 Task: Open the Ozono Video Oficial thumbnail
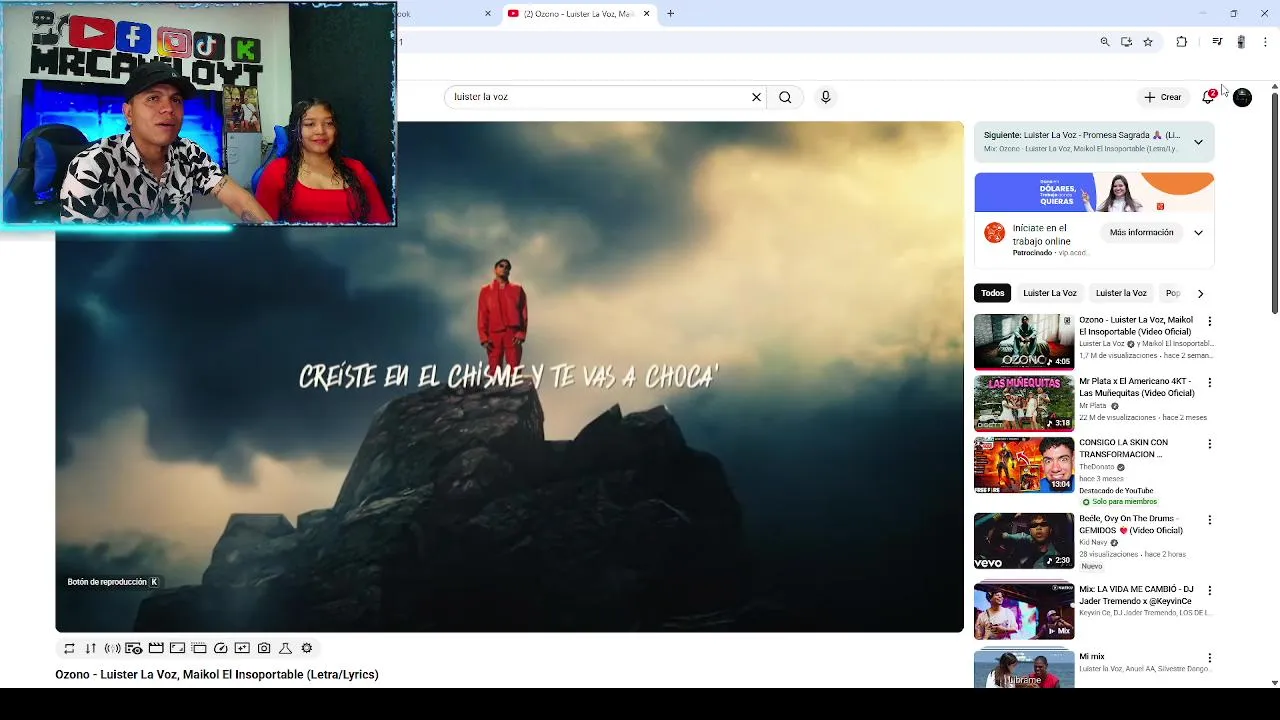pyautogui.click(x=1024, y=342)
